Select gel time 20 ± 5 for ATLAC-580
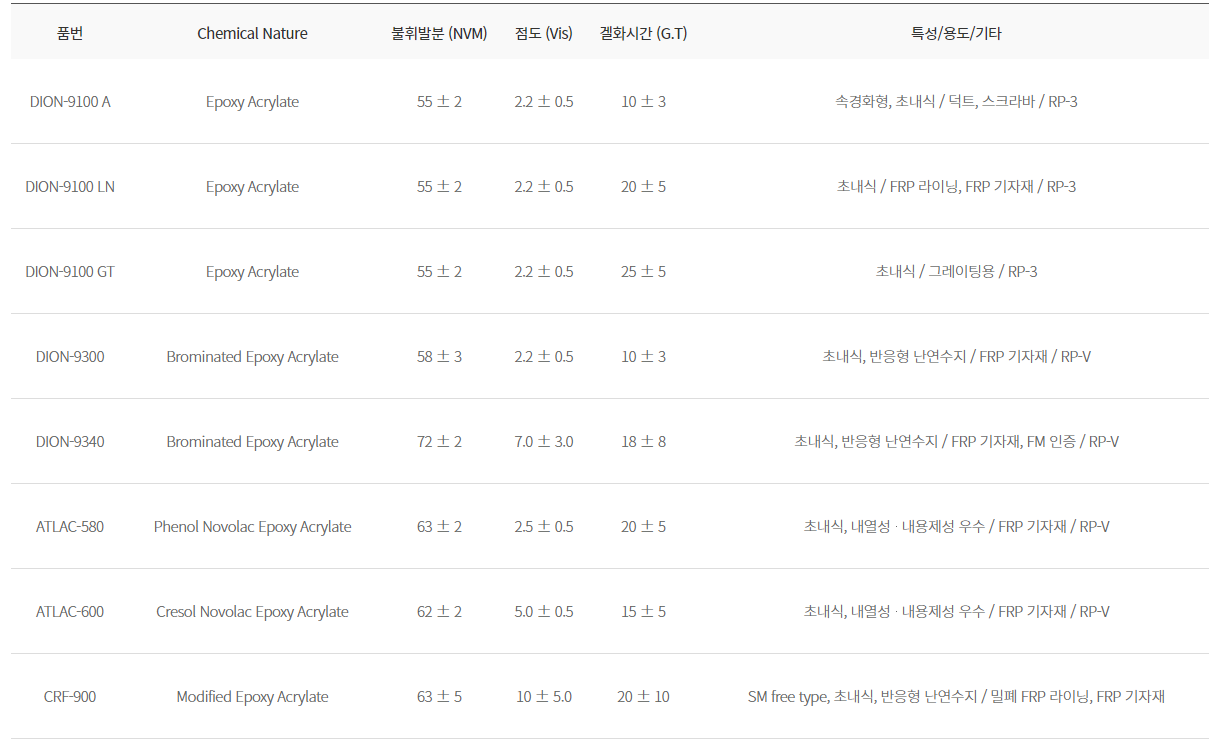The image size is (1209, 749). point(643,527)
